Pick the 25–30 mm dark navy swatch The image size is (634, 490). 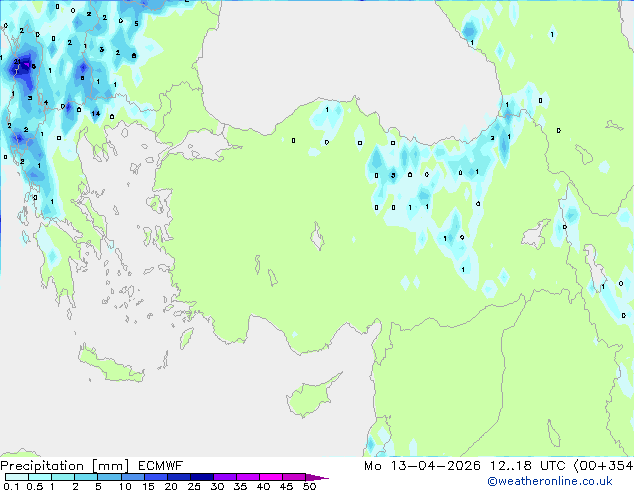click(202, 477)
